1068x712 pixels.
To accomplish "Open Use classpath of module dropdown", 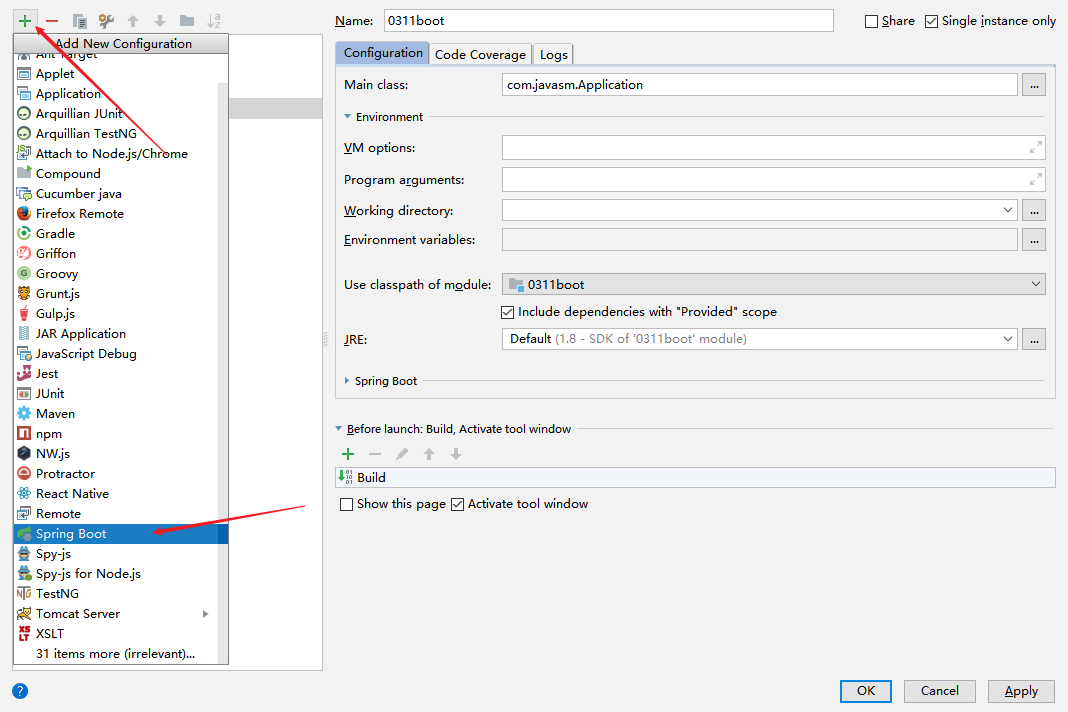I will [773, 284].
